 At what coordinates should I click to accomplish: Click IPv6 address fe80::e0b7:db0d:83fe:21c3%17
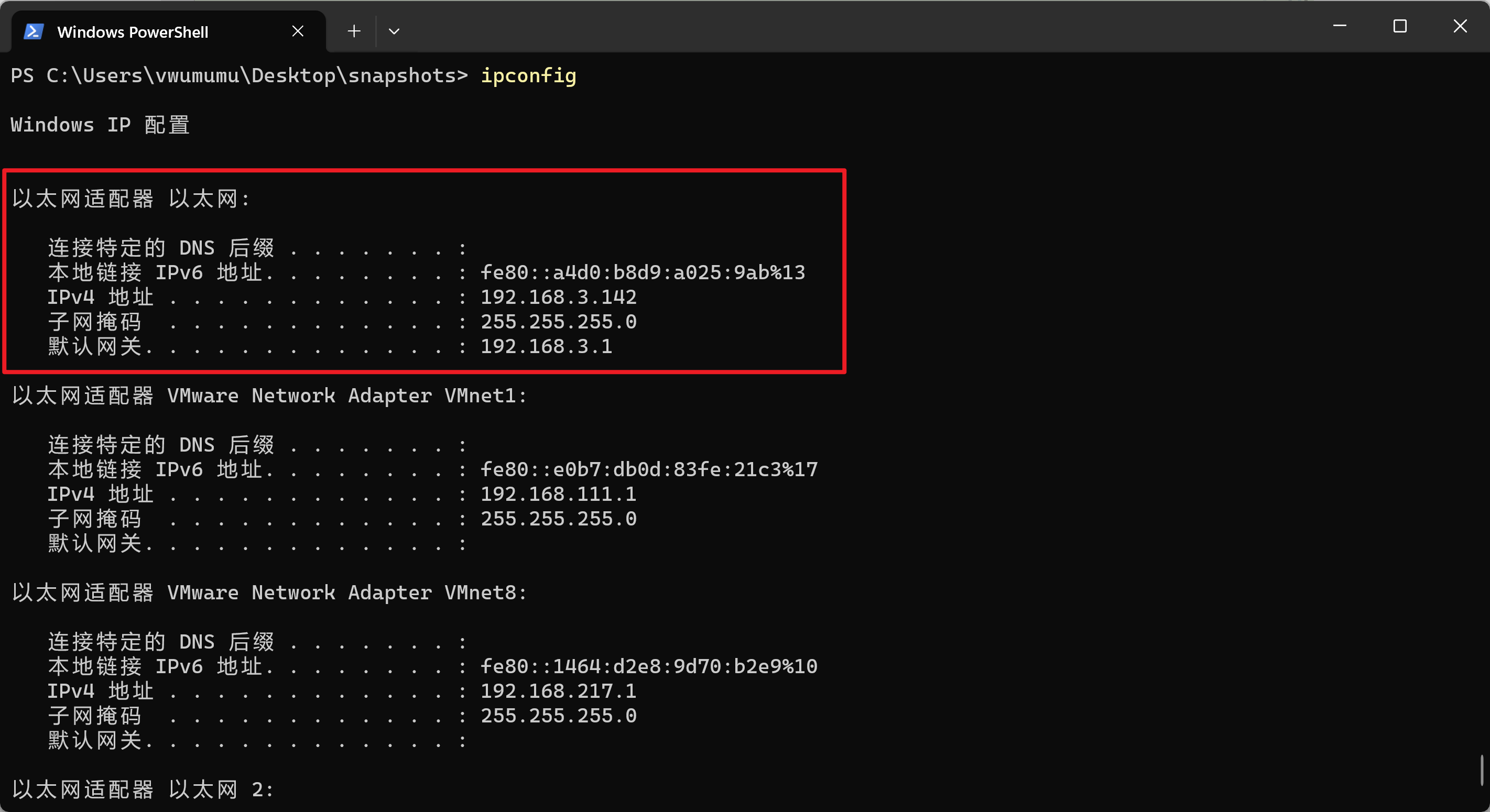point(649,469)
